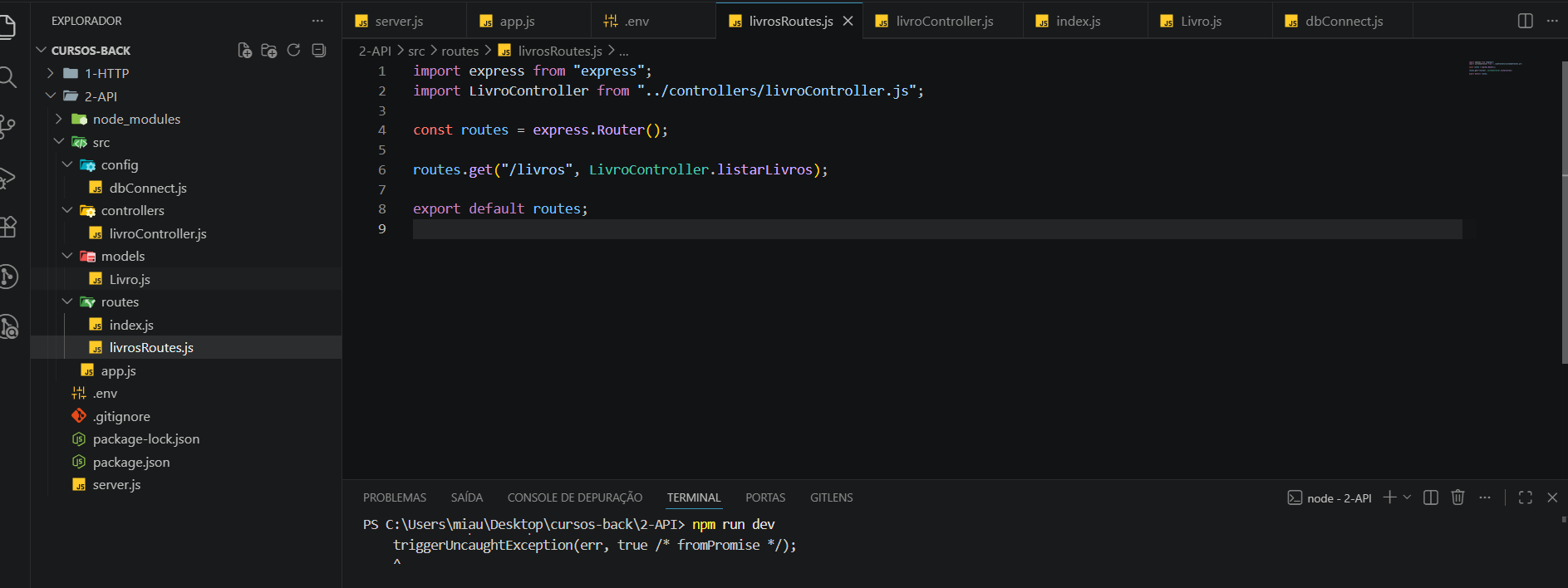Select the node - 2-API terminal instance
This screenshot has height=588, width=1568.
pos(1330,498)
